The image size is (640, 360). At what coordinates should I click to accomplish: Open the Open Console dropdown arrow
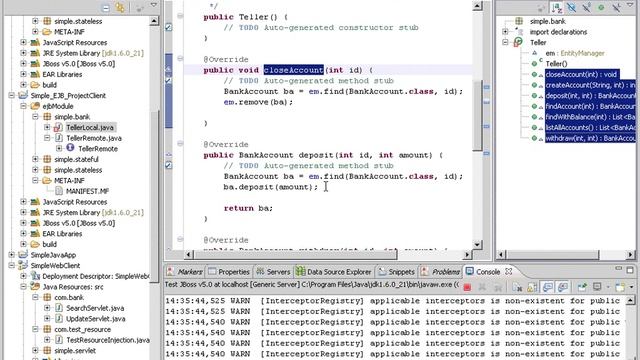click(631, 287)
